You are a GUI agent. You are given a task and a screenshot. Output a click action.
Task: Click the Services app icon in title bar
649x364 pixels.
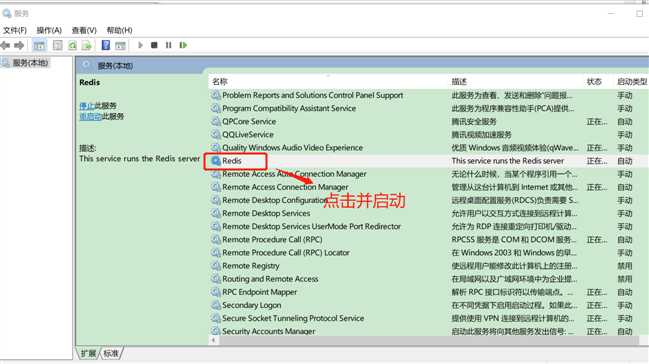pyautogui.click(x=7, y=14)
